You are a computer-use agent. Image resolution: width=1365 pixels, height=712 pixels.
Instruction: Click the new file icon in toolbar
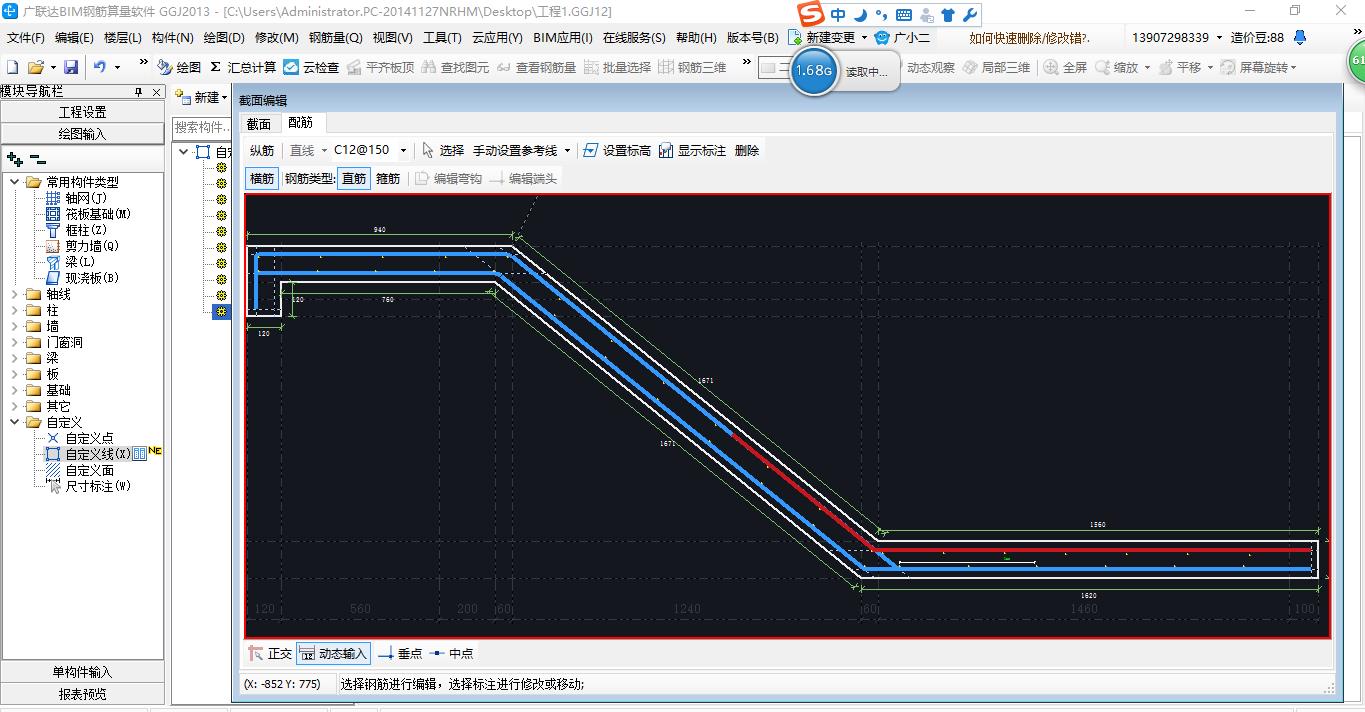click(13, 67)
